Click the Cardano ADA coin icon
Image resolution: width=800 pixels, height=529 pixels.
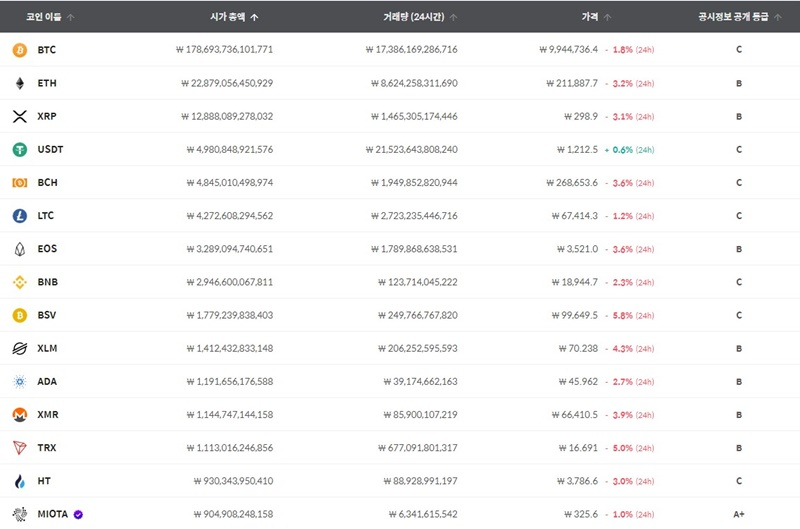pos(19,381)
